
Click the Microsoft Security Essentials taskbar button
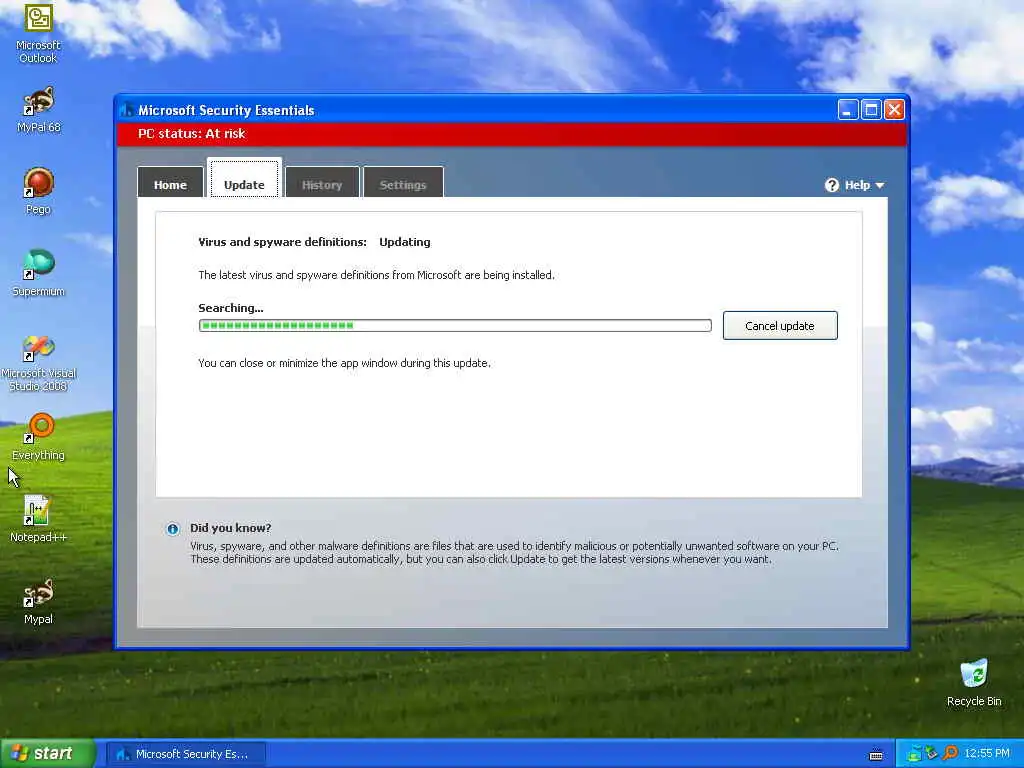(x=185, y=754)
